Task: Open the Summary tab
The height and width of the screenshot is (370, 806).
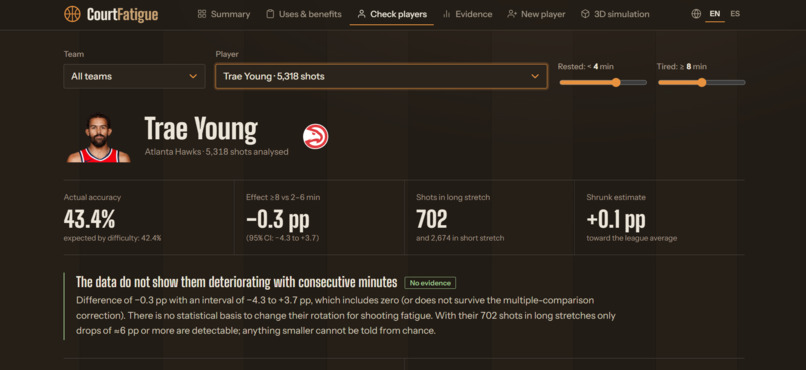Action: pos(224,14)
